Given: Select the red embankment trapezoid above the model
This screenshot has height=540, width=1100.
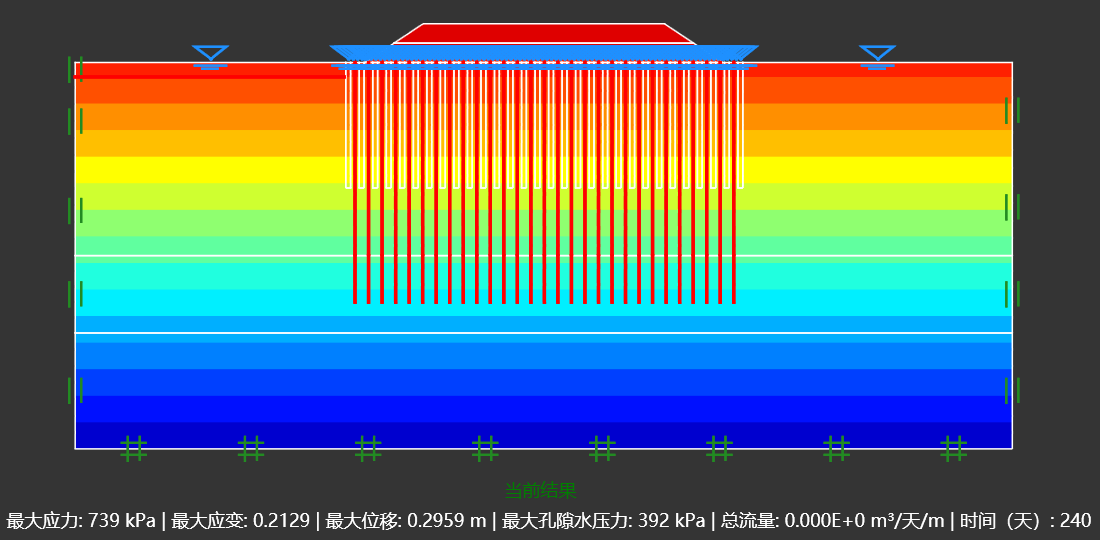Looking at the screenshot, I should pyautogui.click(x=544, y=34).
